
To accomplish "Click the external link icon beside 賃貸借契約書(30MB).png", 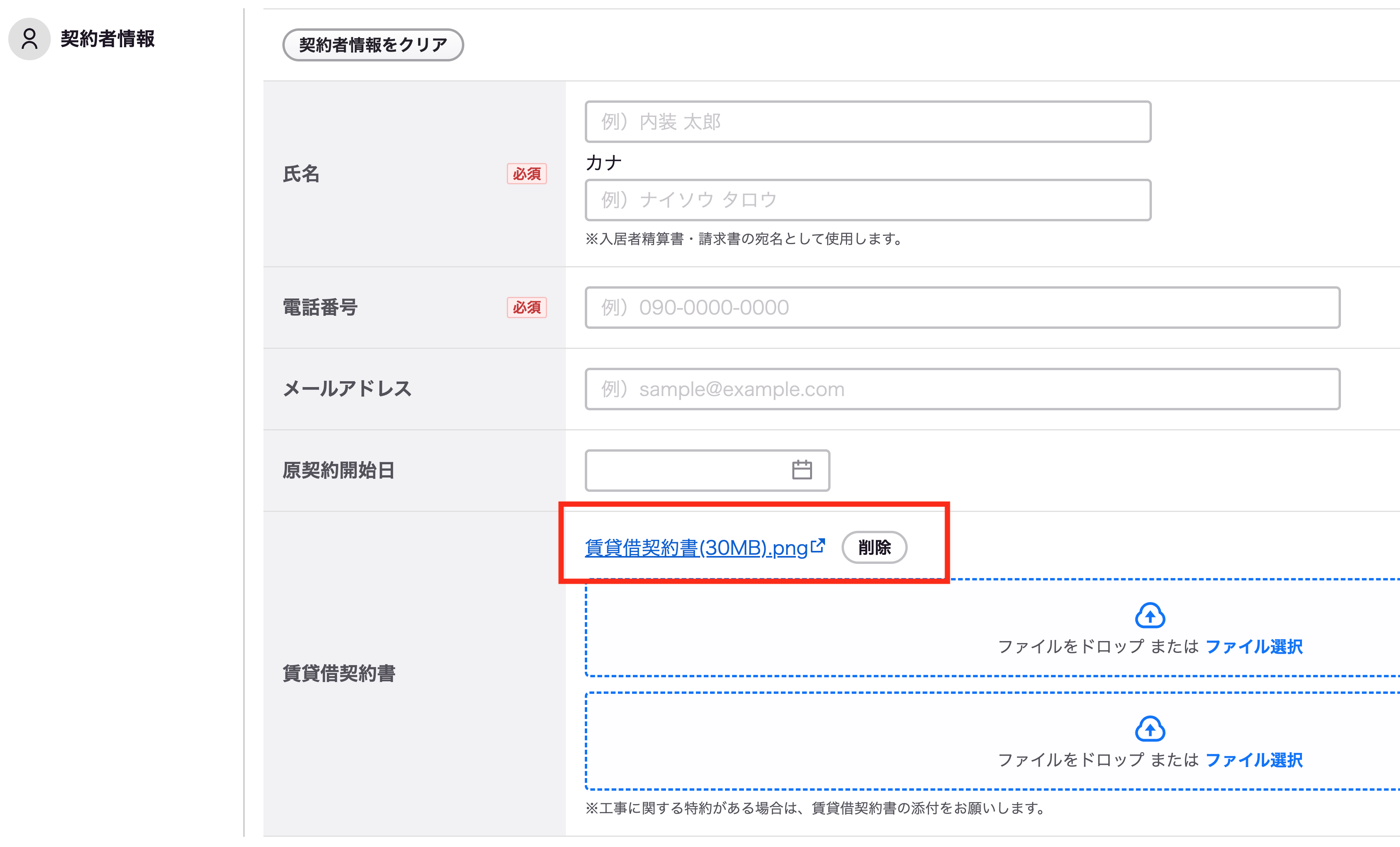I will tap(818, 546).
